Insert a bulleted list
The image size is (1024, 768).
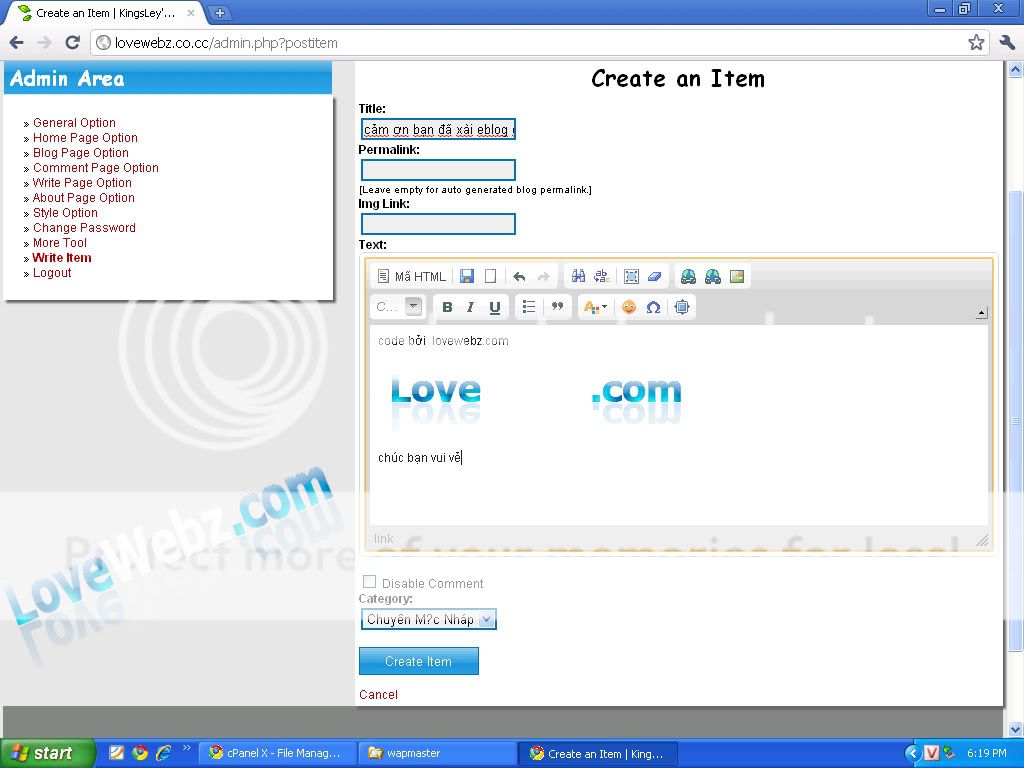tap(529, 307)
